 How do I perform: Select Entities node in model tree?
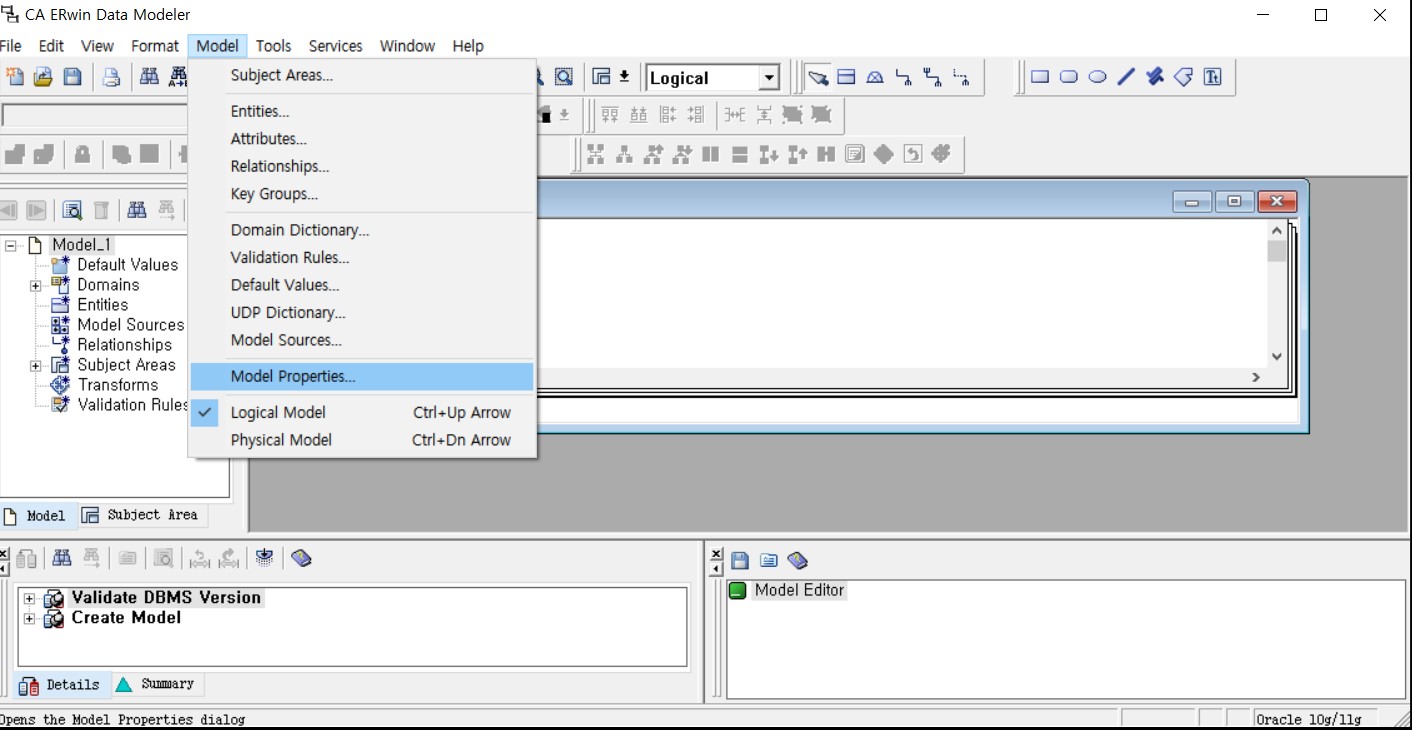[102, 305]
